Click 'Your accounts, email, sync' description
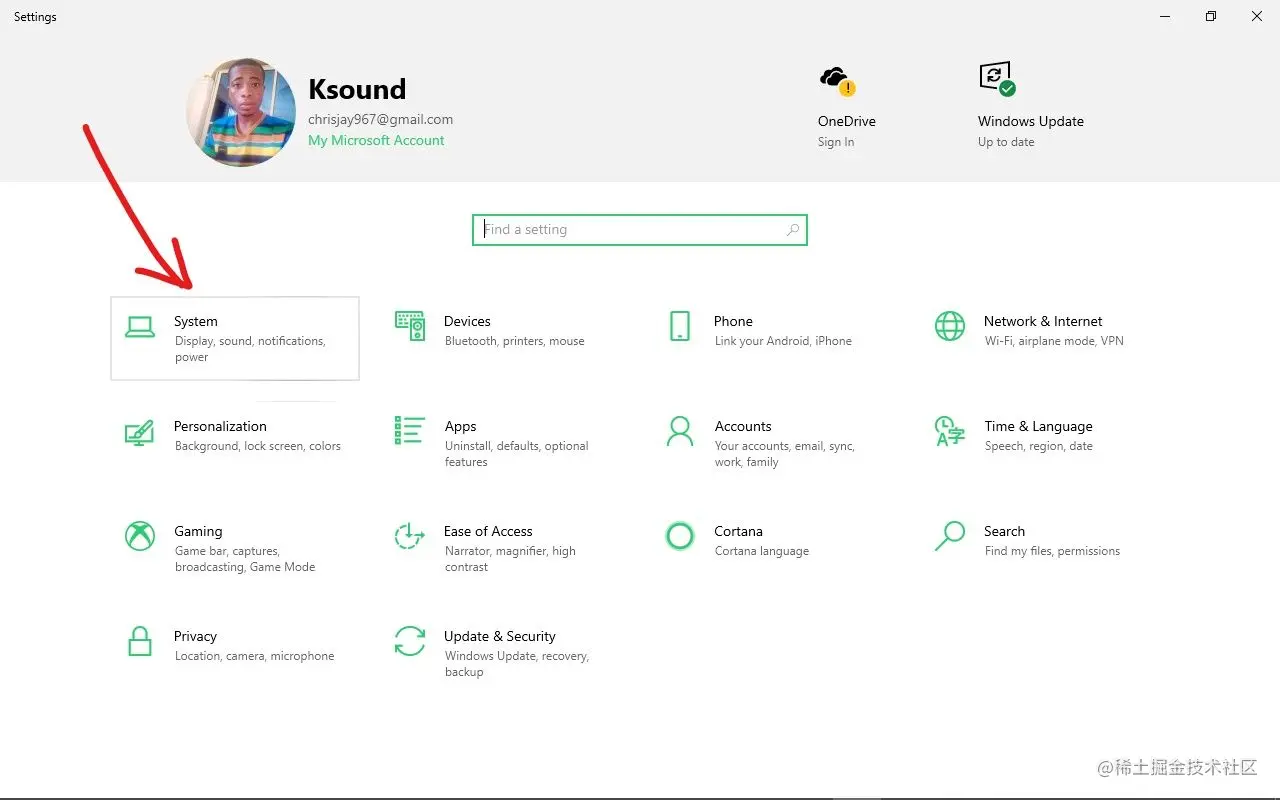The image size is (1280, 800). click(x=785, y=454)
